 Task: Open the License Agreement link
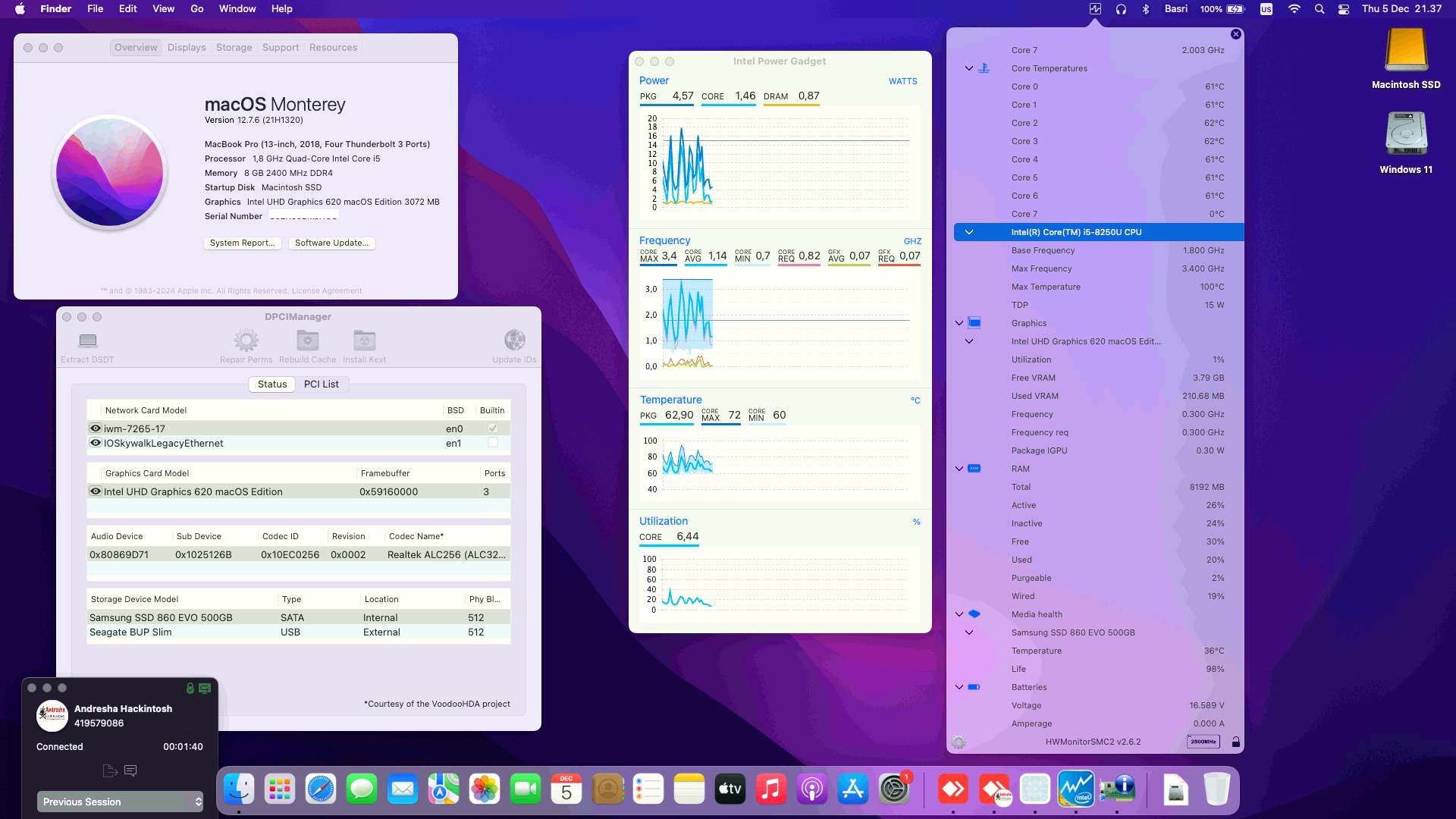click(327, 291)
